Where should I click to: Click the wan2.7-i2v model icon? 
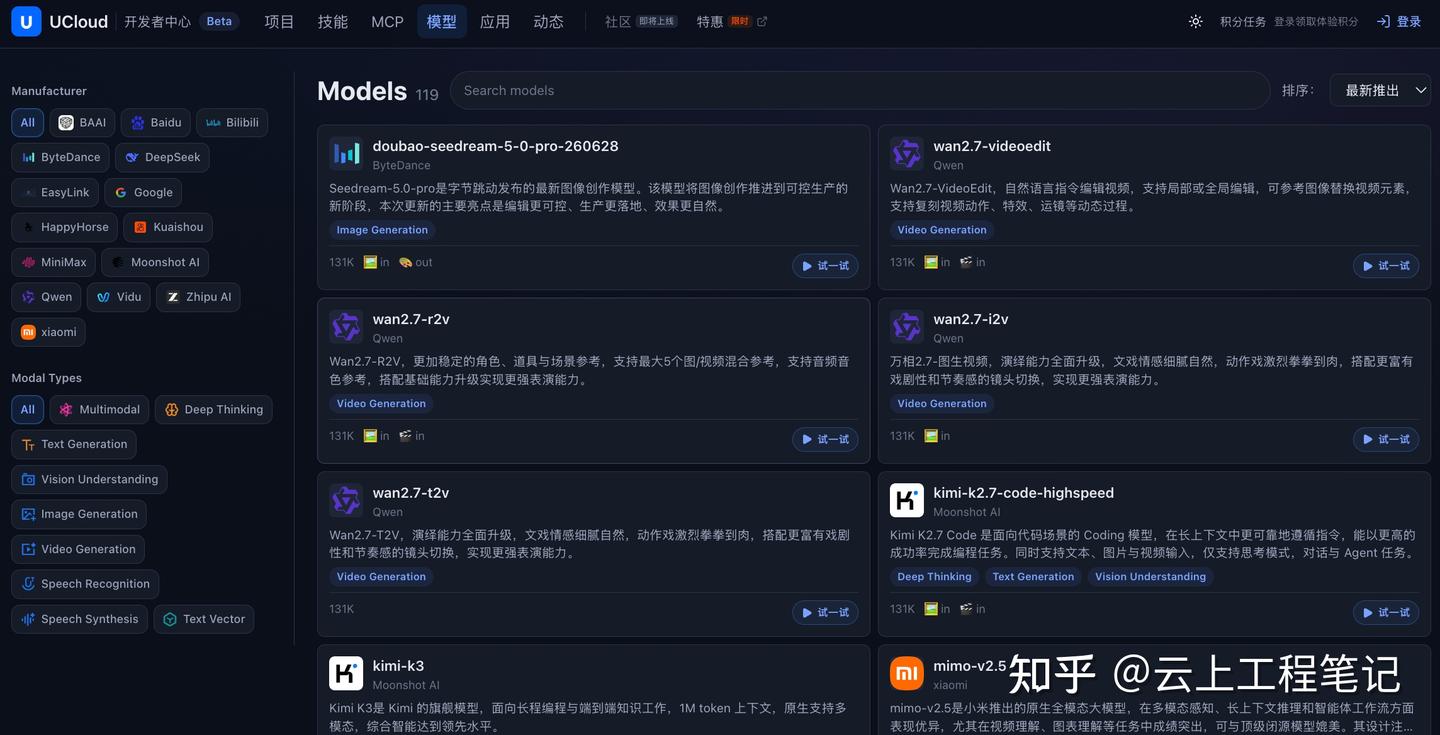pyautogui.click(x=907, y=327)
